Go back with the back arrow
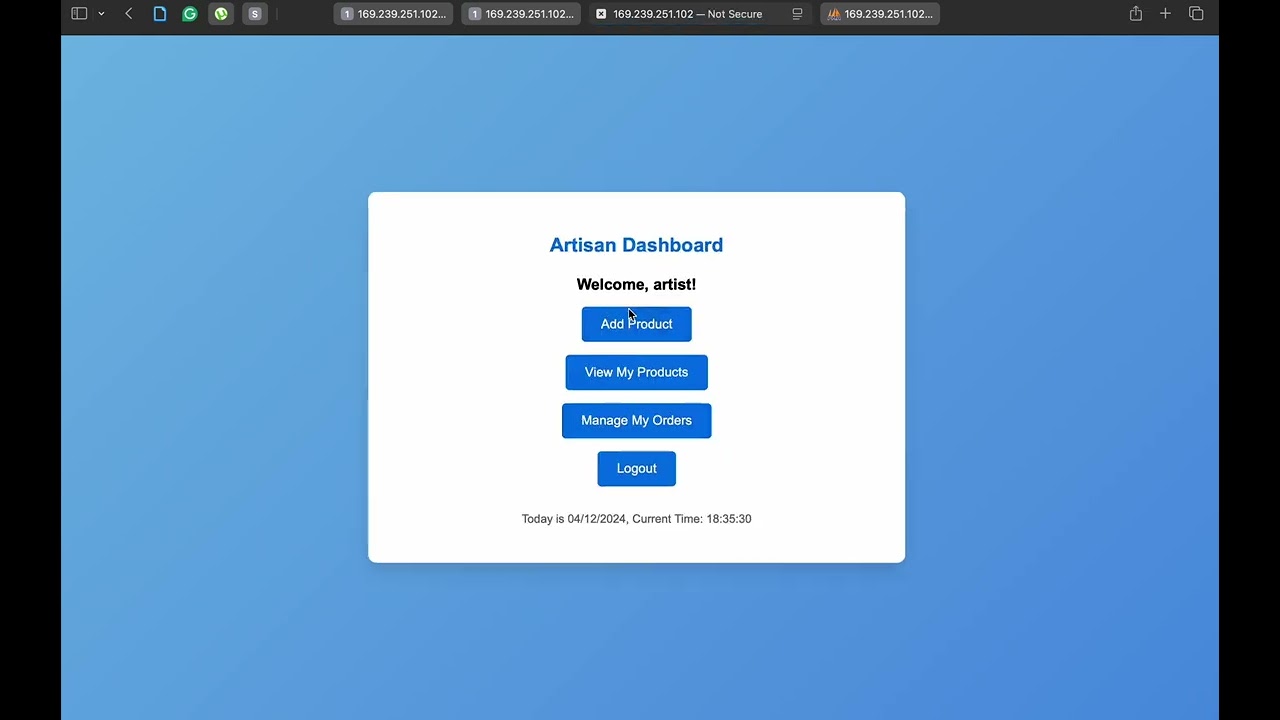The image size is (1280, 720). 128,14
